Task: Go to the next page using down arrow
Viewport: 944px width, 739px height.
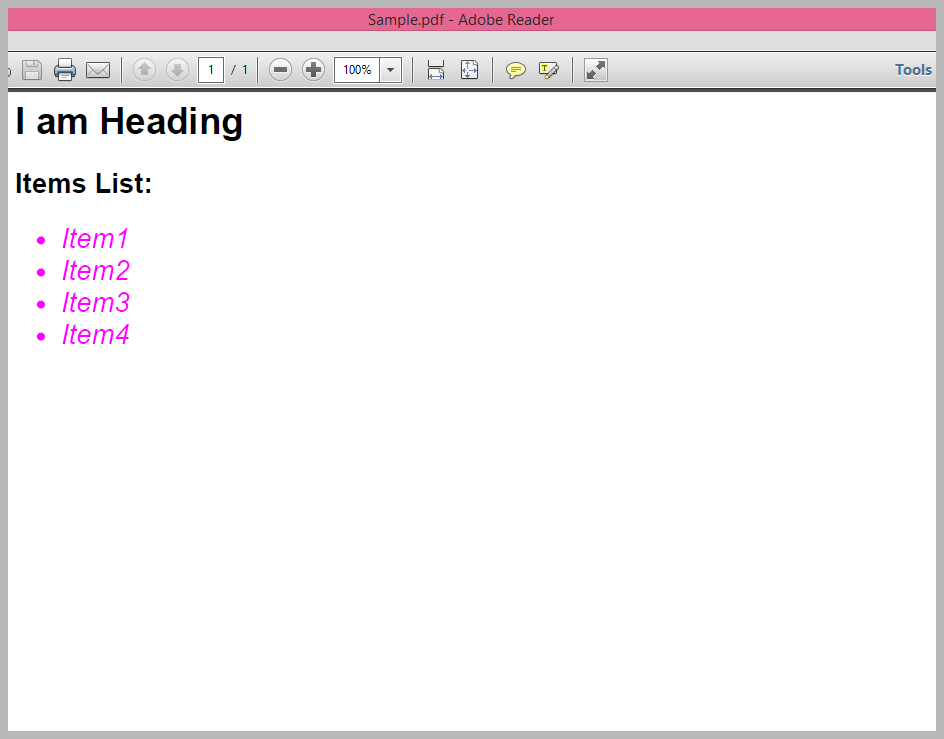Action: pos(177,70)
